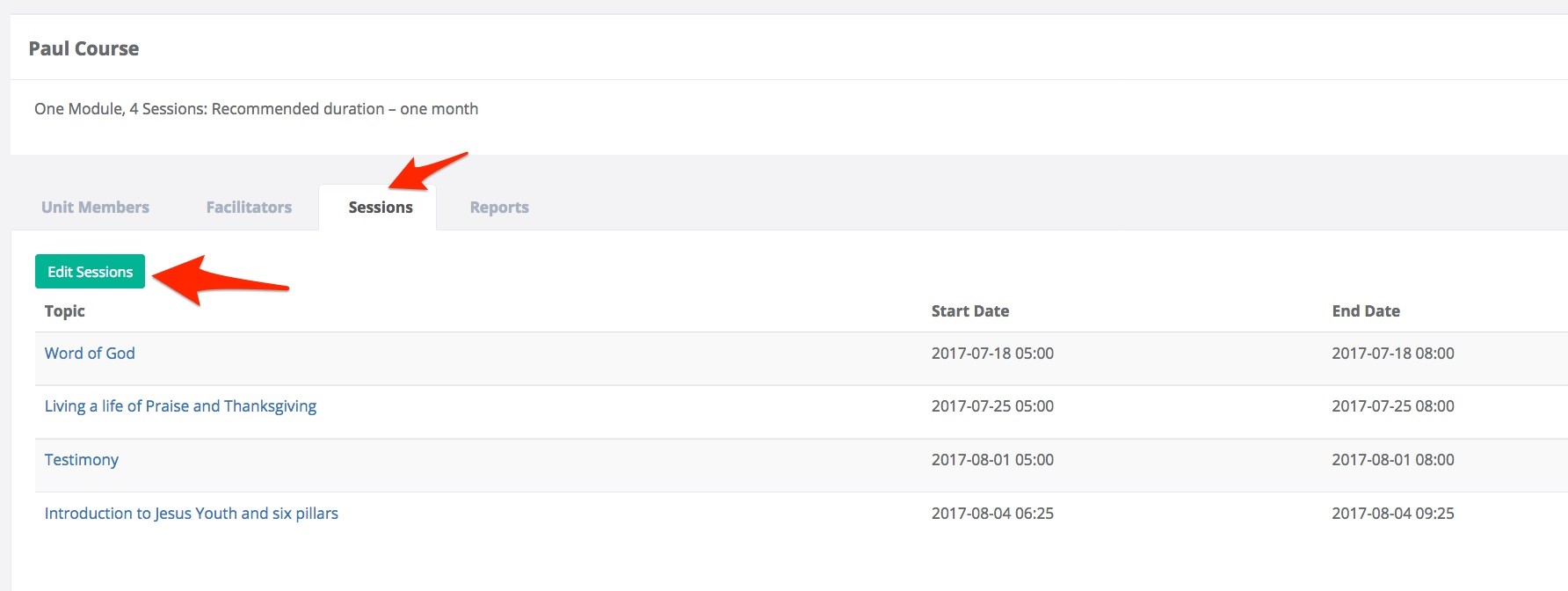Open the Unit Members tab
The height and width of the screenshot is (591, 1568).
pyautogui.click(x=95, y=208)
